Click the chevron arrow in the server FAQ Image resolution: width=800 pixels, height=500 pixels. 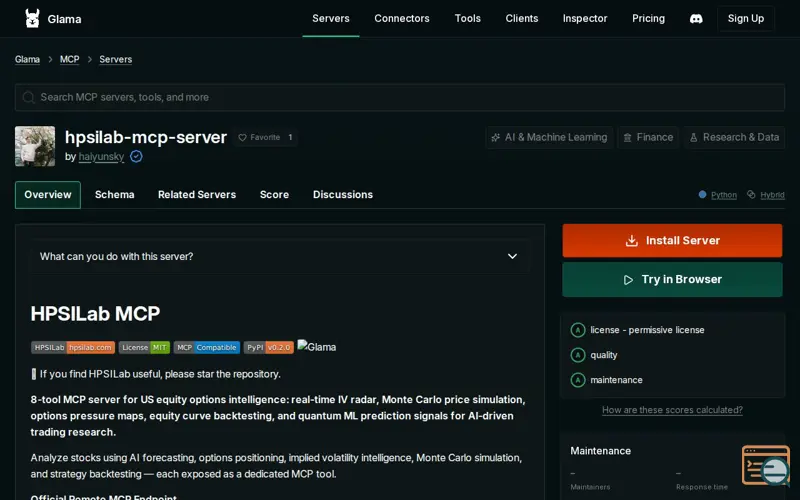pyautogui.click(x=512, y=257)
